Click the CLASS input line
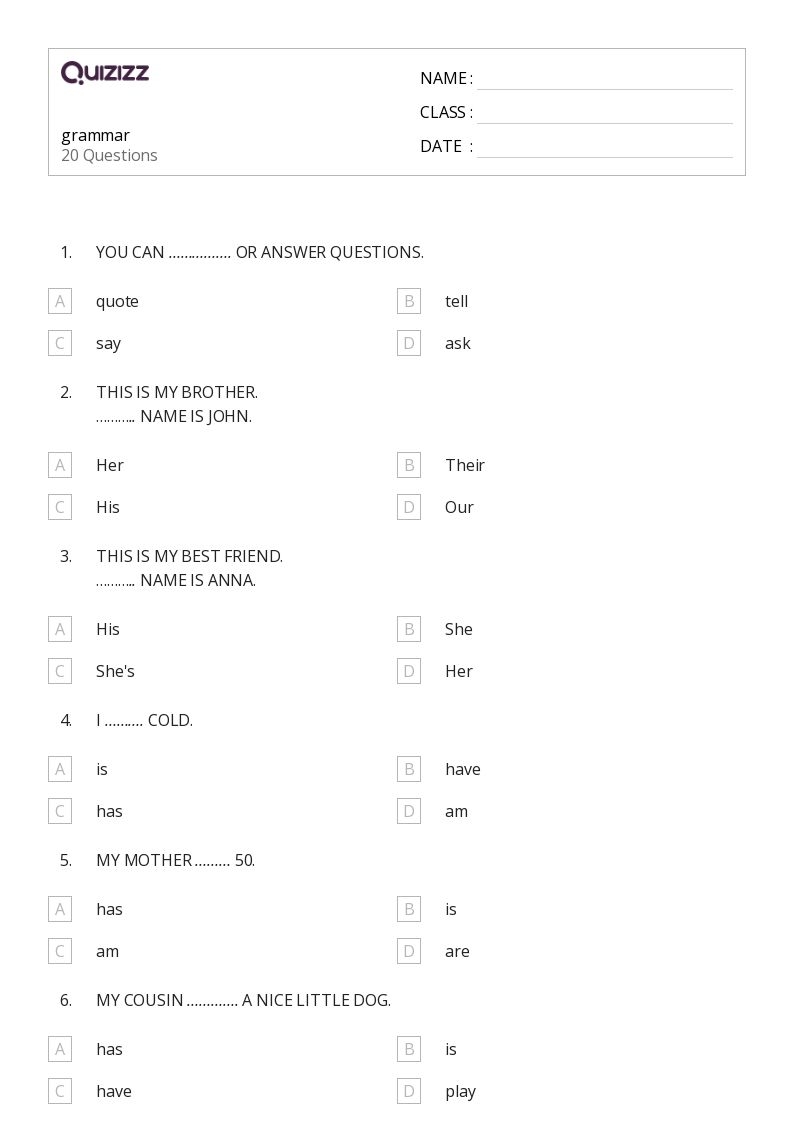 pyautogui.click(x=604, y=113)
